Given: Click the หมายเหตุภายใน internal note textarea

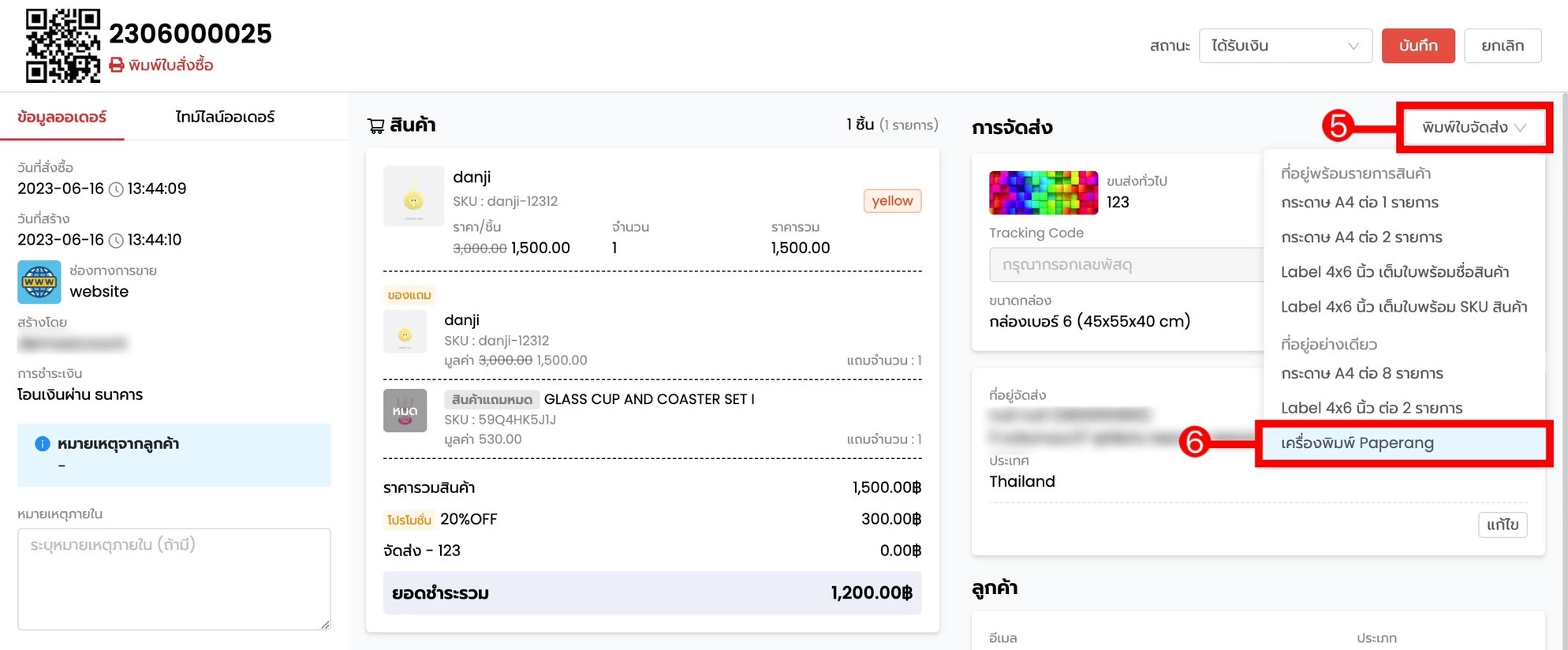Looking at the screenshot, I should [x=174, y=579].
